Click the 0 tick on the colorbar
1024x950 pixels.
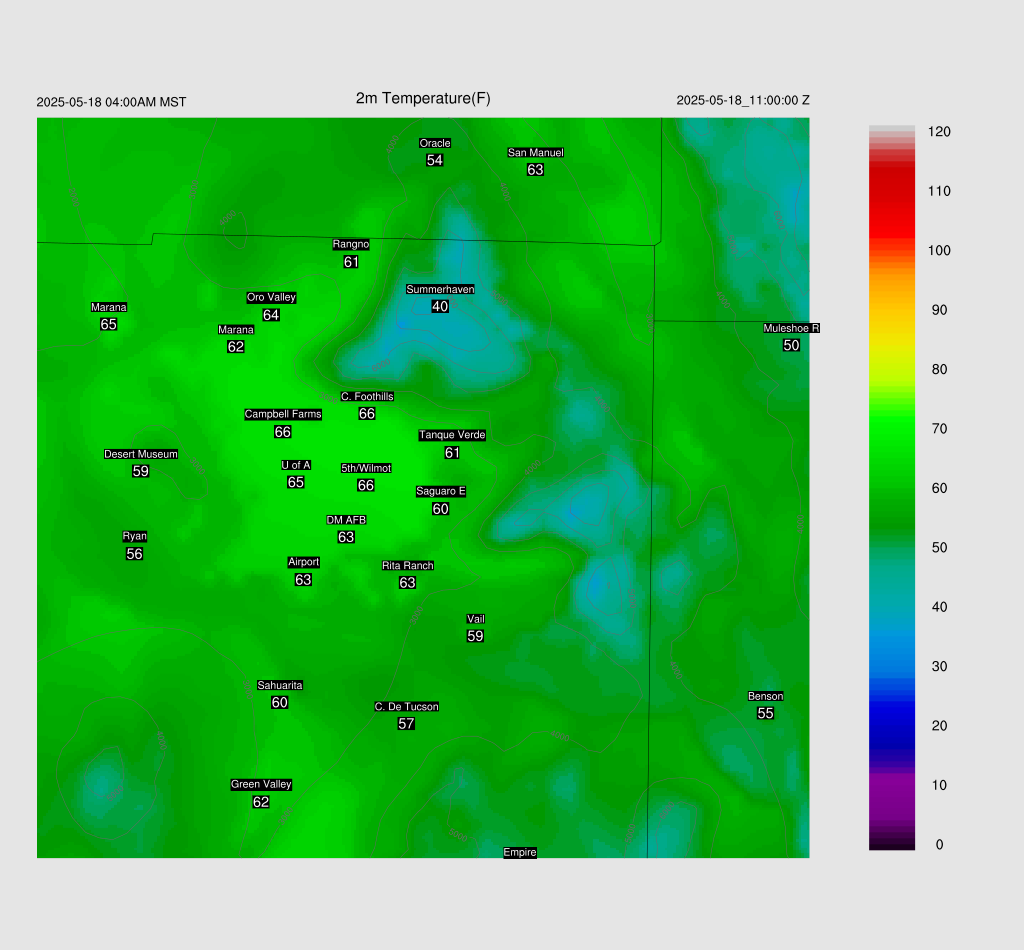[939, 845]
